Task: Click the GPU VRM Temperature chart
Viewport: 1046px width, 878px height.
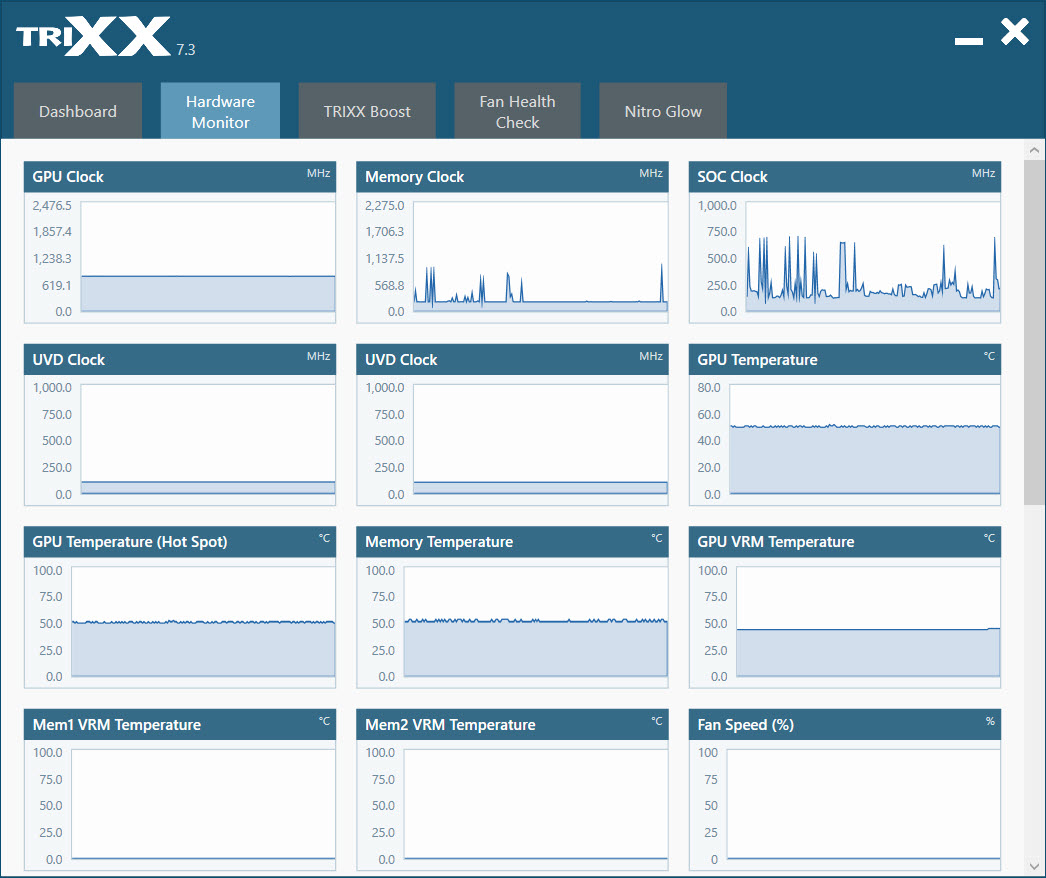Action: 868,622
